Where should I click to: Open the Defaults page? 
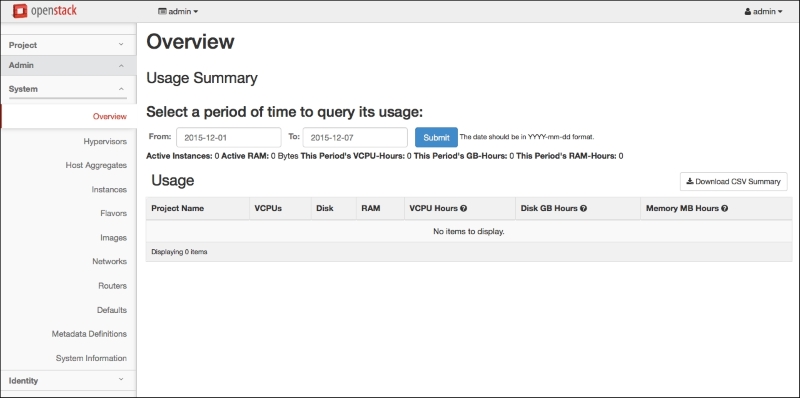click(x=112, y=310)
